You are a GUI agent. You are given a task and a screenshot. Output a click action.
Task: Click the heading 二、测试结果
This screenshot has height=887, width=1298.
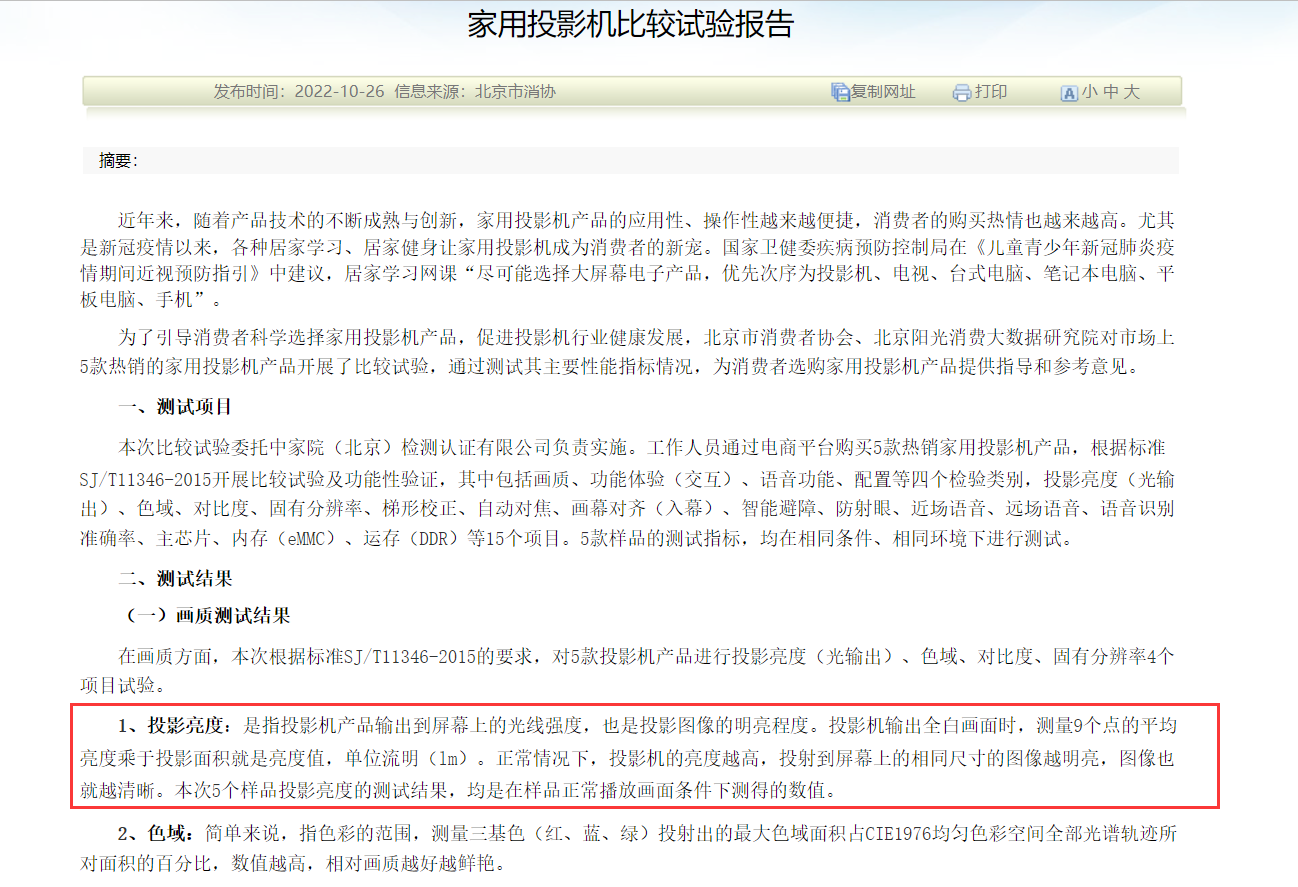click(175, 579)
